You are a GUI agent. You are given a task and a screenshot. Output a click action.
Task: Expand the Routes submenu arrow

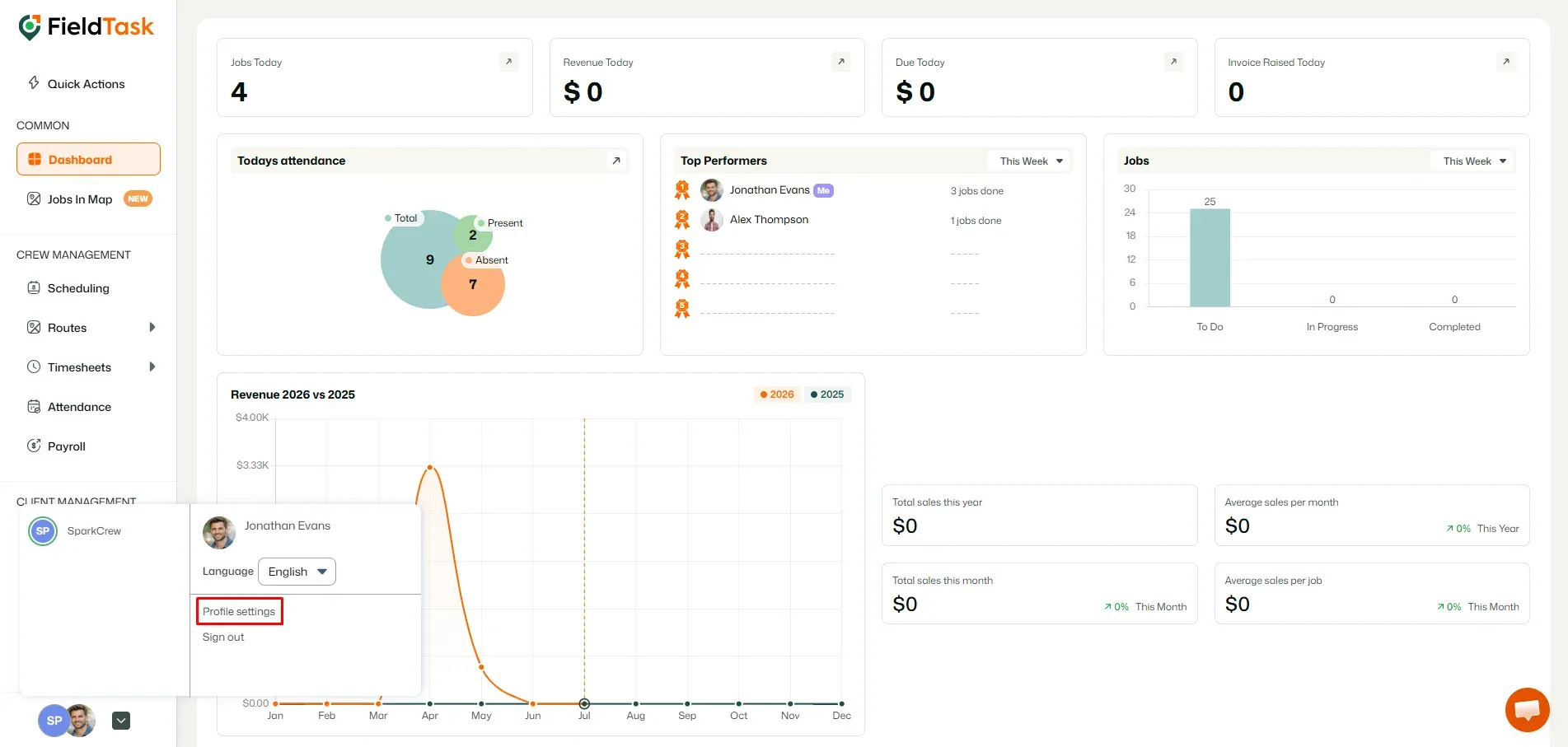click(x=152, y=327)
